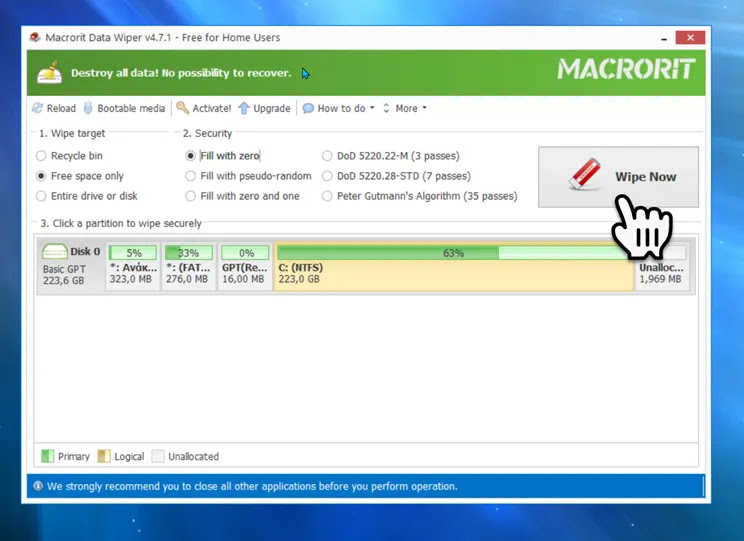Click the 5% usage bar partition

(133, 252)
